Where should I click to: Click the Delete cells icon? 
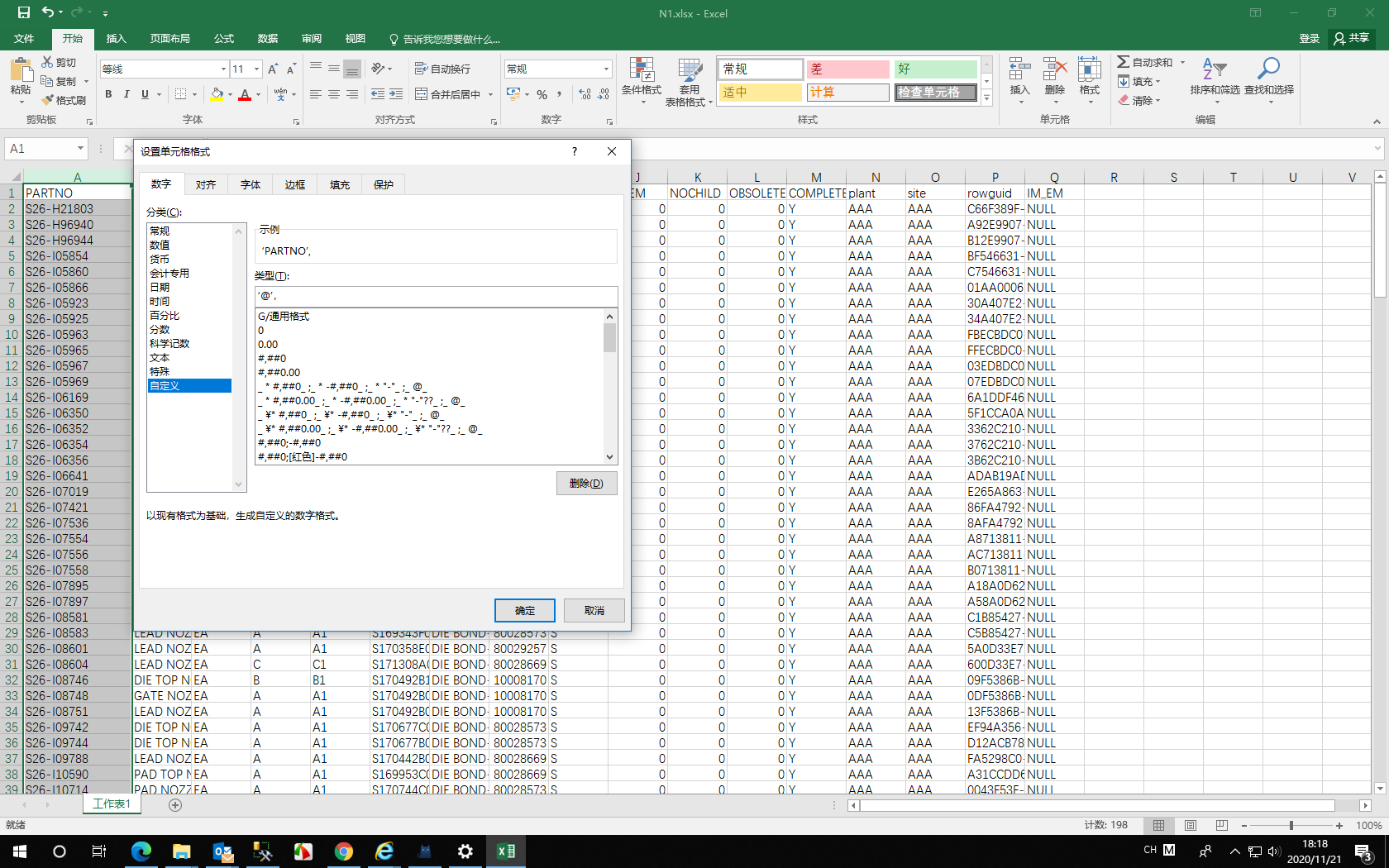point(1055,69)
